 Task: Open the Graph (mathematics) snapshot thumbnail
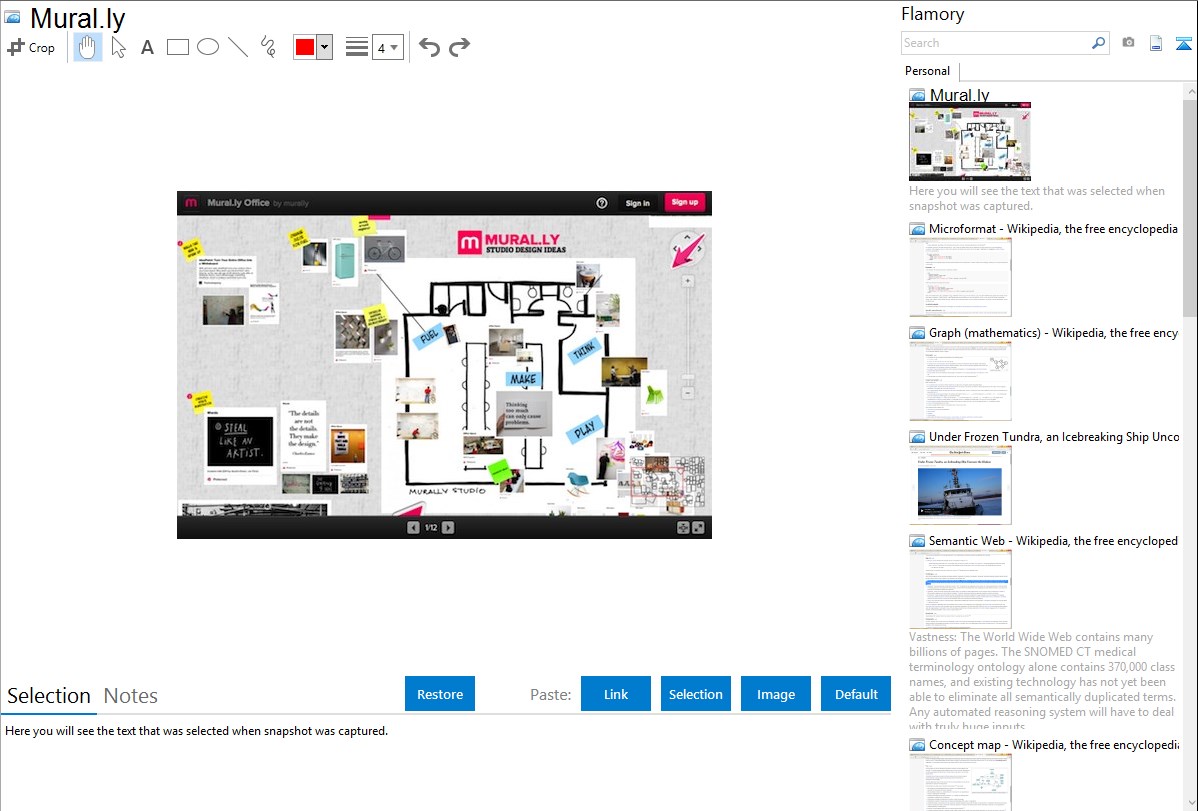coord(960,381)
